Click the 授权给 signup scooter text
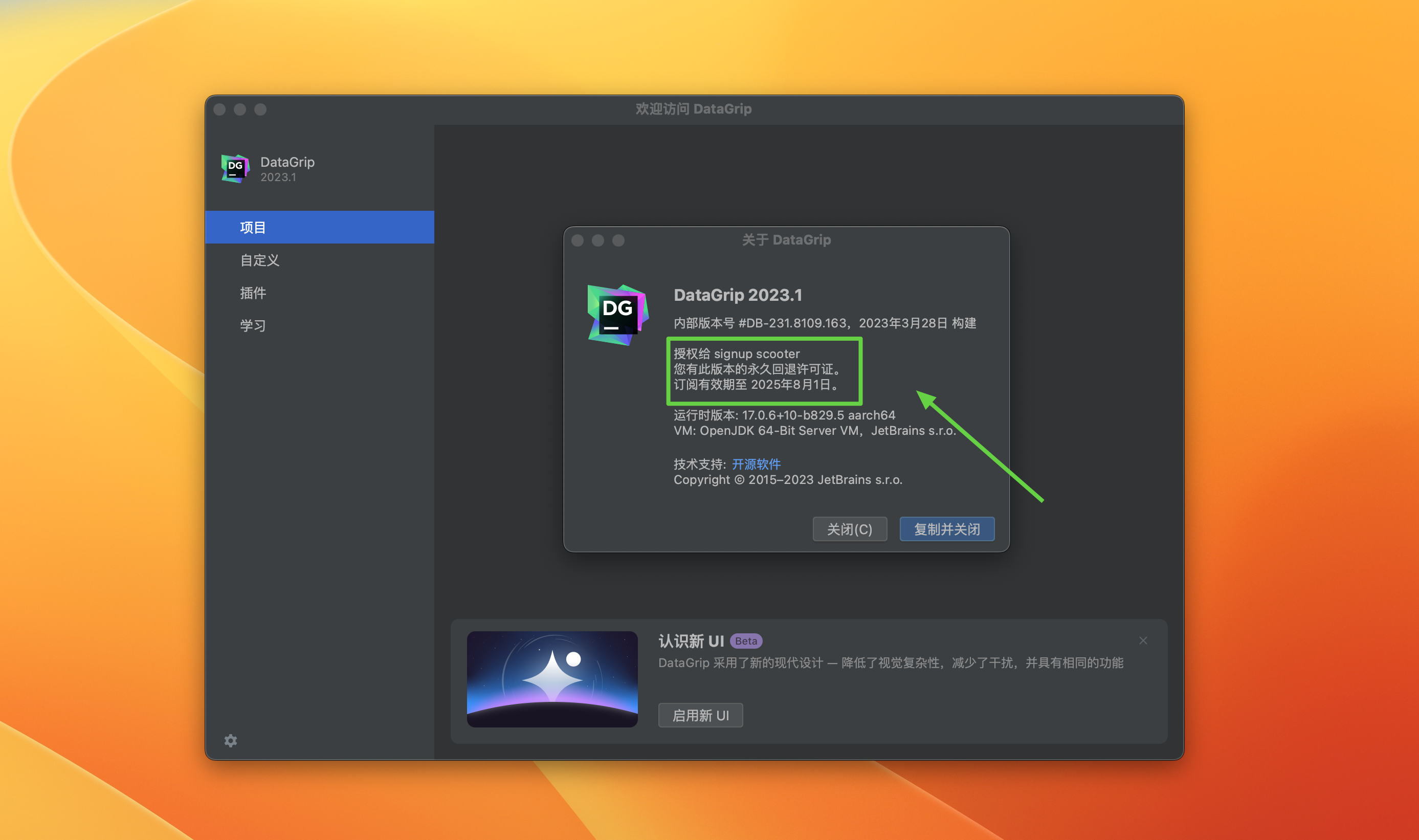1419x840 pixels. (737, 354)
